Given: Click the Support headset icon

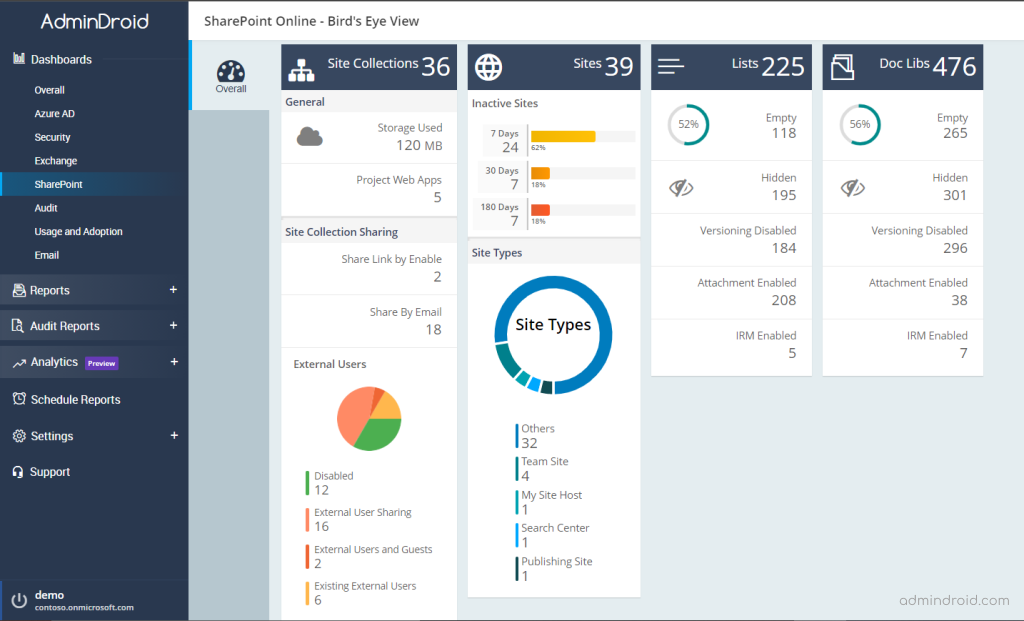Looking at the screenshot, I should pos(18,471).
